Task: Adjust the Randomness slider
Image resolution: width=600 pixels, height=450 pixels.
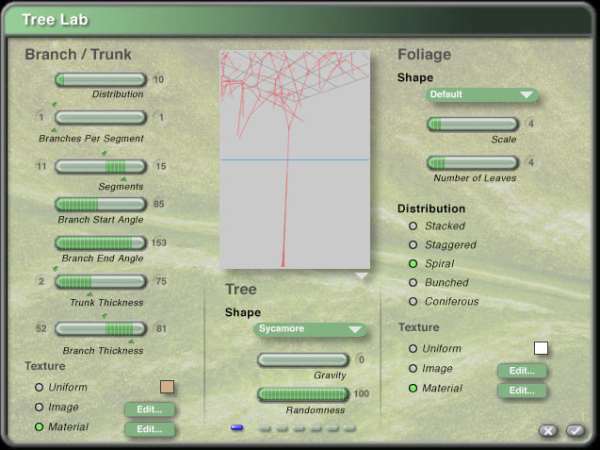Action: 303,394
